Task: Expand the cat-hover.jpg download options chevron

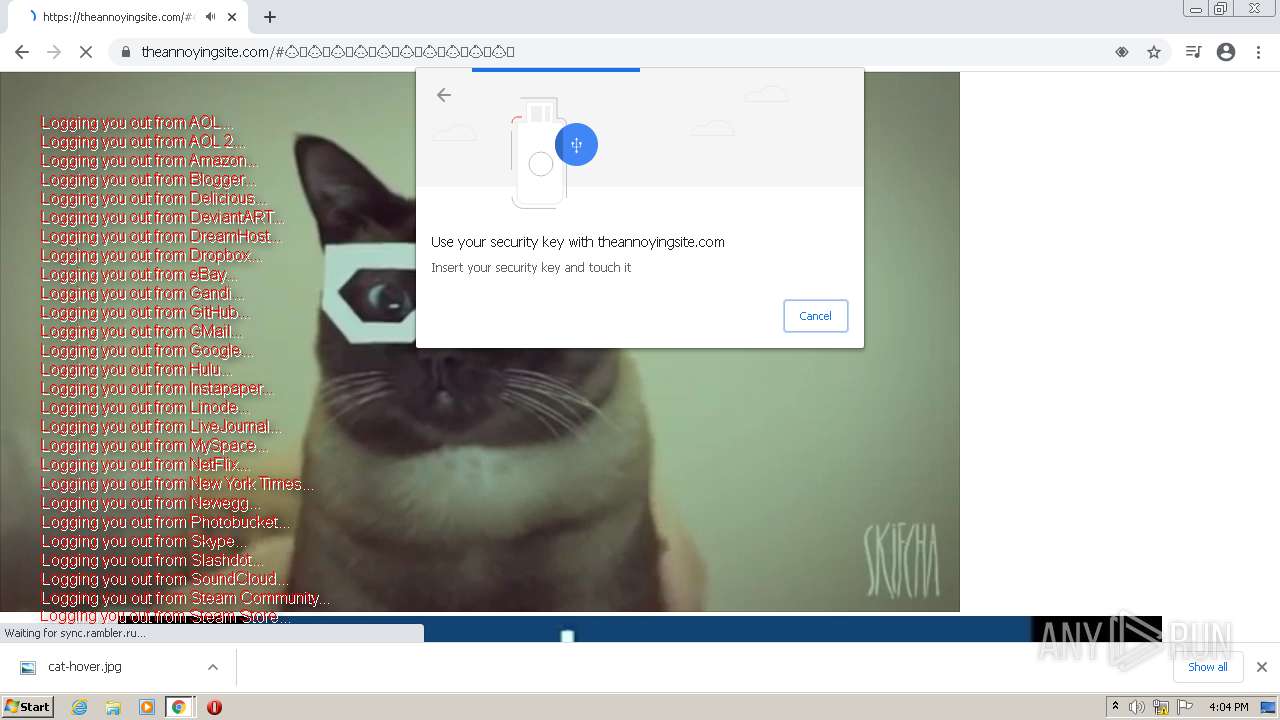Action: pos(212,667)
